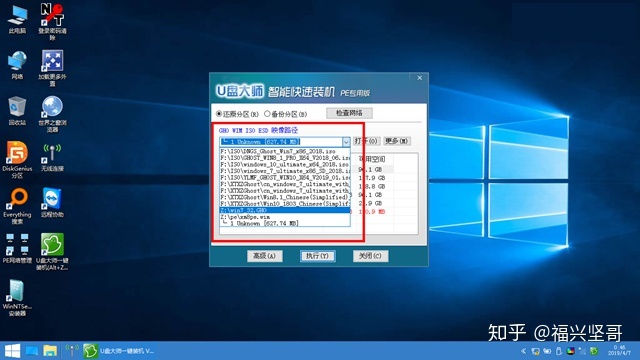The image size is (640, 360).
Task: Click the wireless antenna icon in taskbar
Action: (72, 351)
